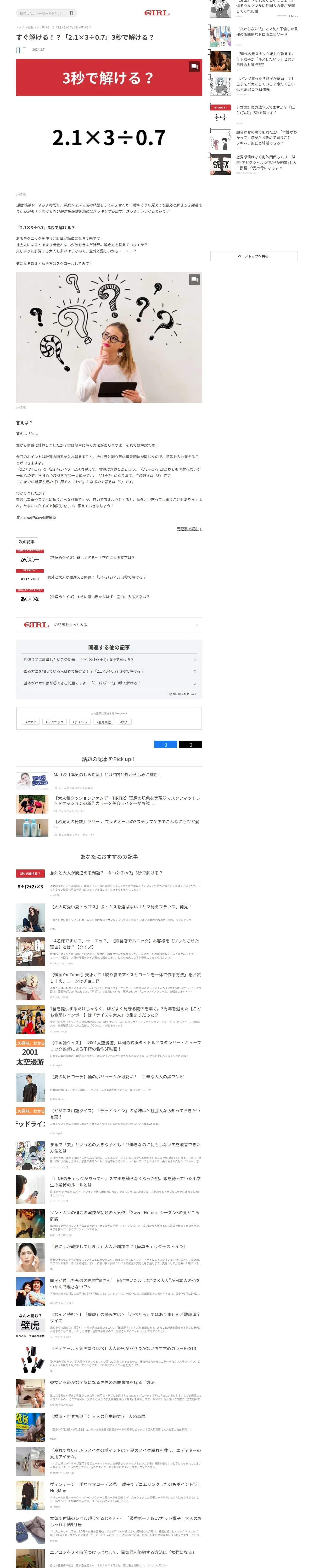Click the slideshow icon on red header image

pos(194,66)
